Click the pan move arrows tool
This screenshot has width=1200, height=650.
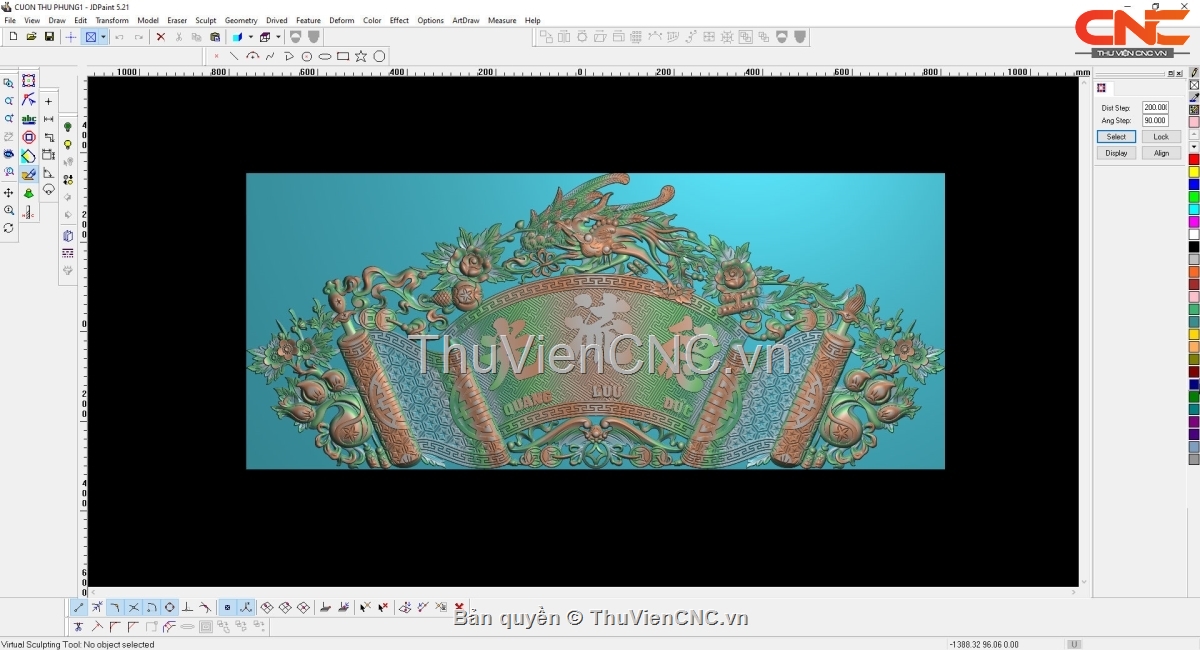tap(9, 193)
